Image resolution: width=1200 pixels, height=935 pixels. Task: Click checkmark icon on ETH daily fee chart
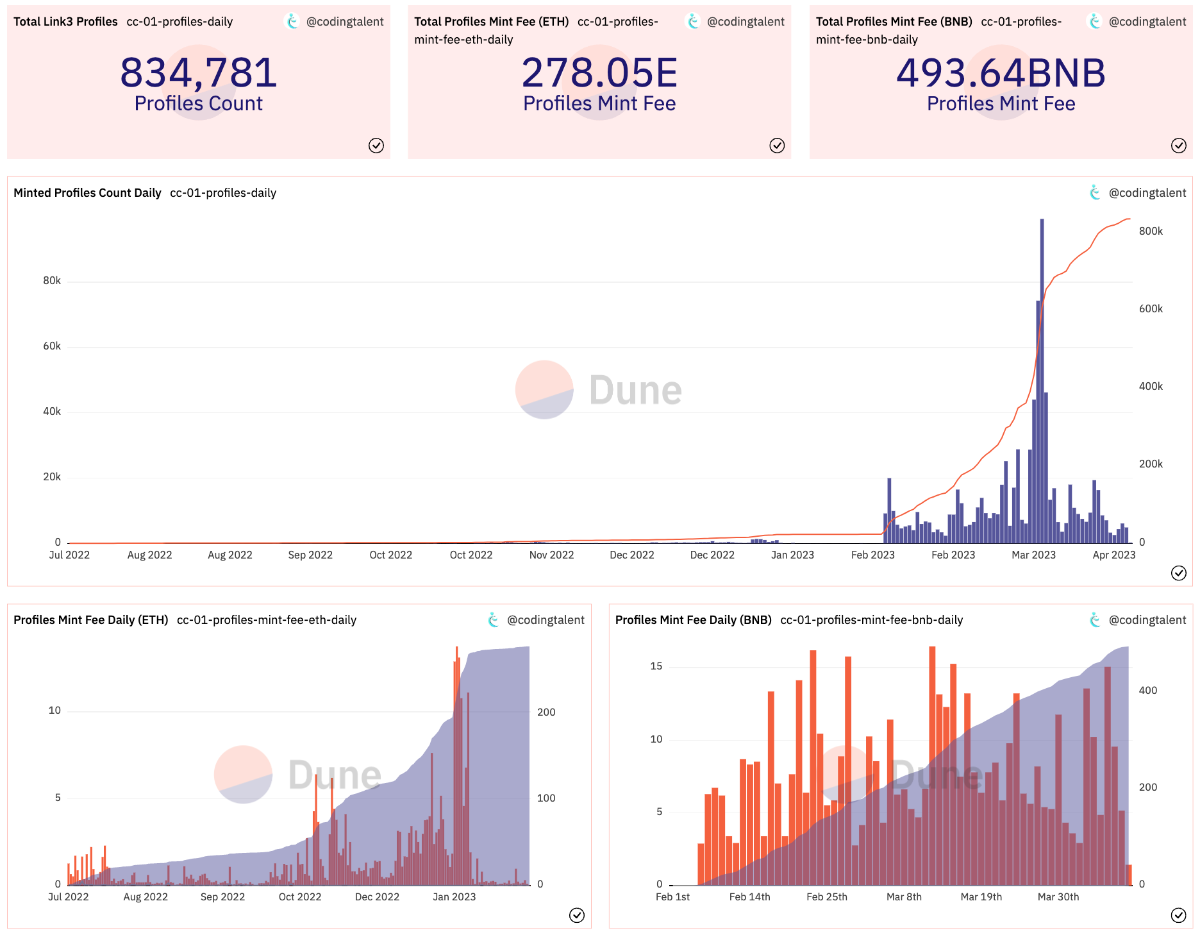point(577,915)
